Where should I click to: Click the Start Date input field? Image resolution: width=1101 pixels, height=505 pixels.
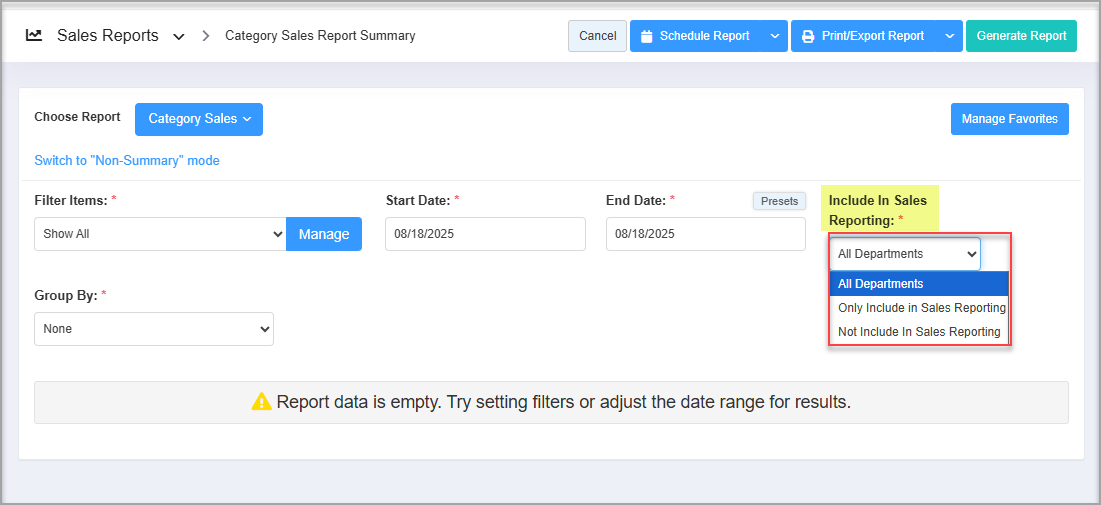[x=485, y=234]
